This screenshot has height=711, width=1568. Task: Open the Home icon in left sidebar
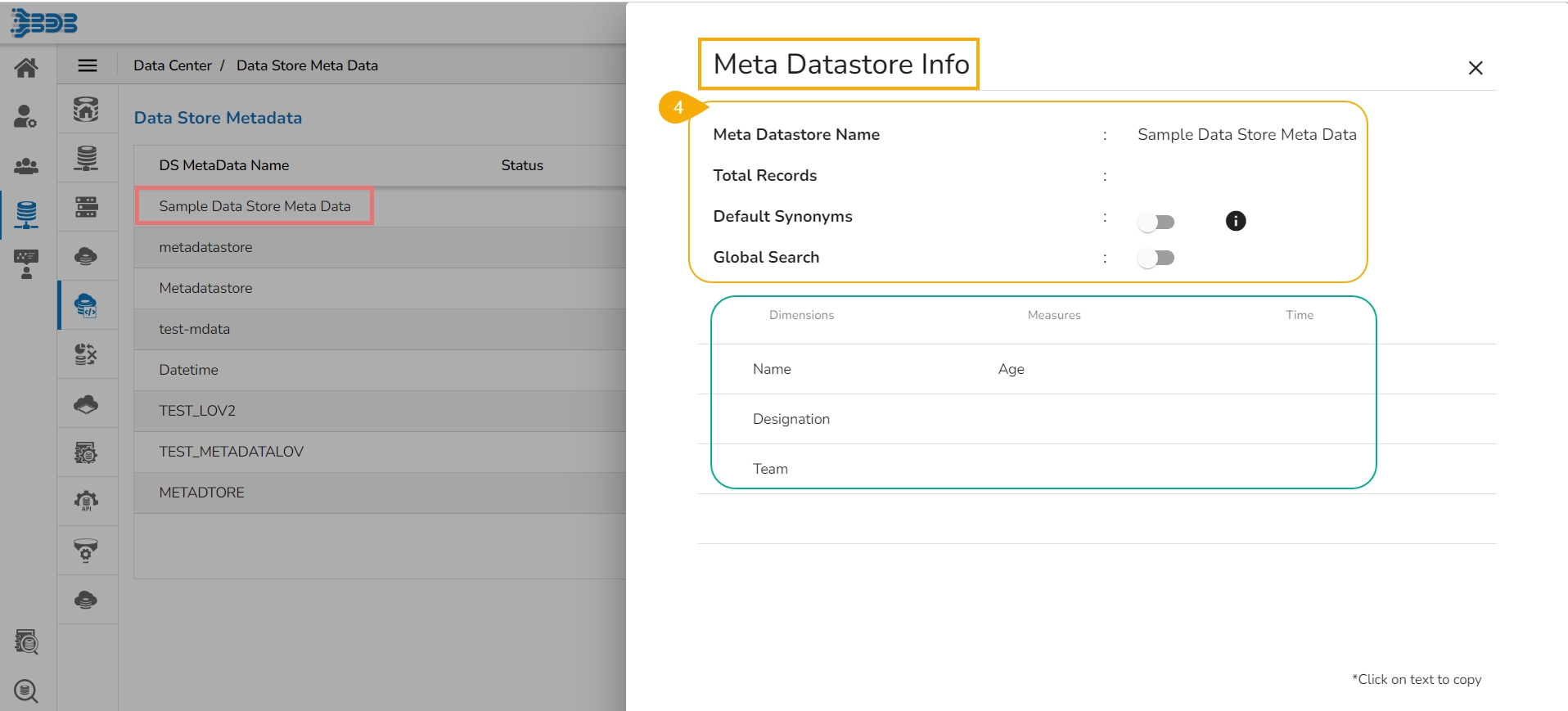click(26, 68)
